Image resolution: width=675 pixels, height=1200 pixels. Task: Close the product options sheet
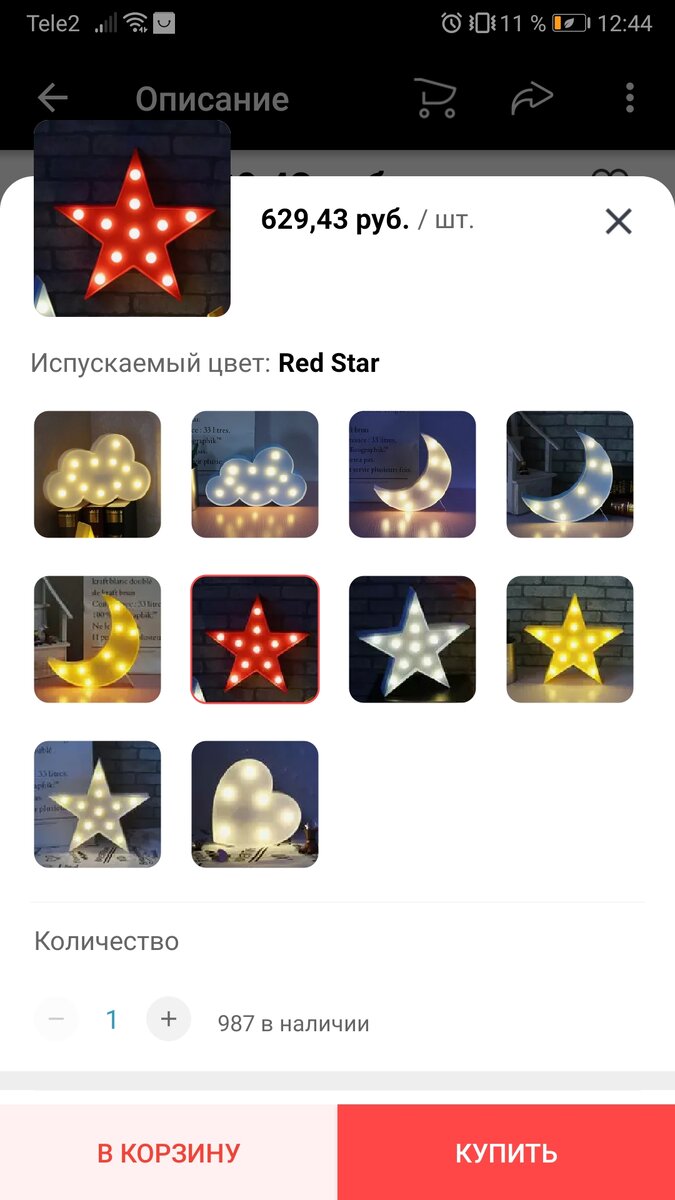click(619, 221)
